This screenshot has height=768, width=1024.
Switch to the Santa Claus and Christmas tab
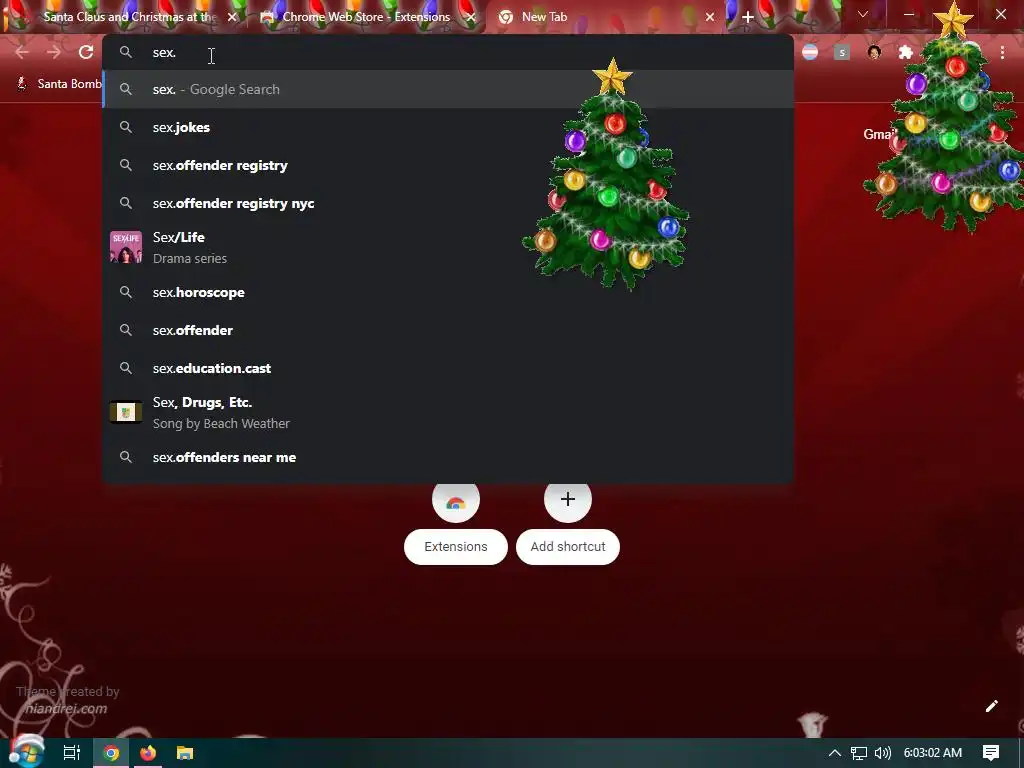129,17
